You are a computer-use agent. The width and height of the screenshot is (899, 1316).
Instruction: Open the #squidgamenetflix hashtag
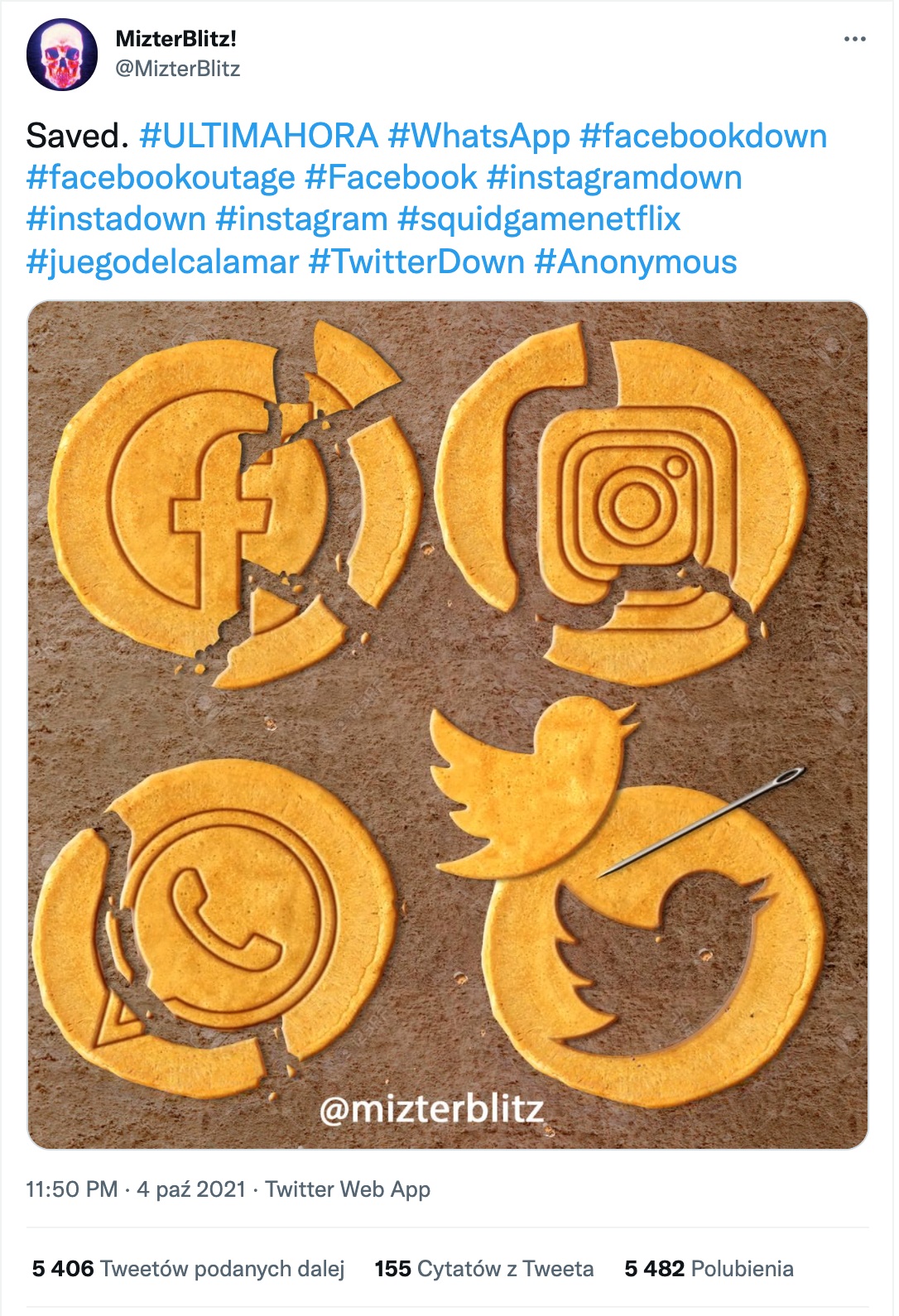(539, 219)
